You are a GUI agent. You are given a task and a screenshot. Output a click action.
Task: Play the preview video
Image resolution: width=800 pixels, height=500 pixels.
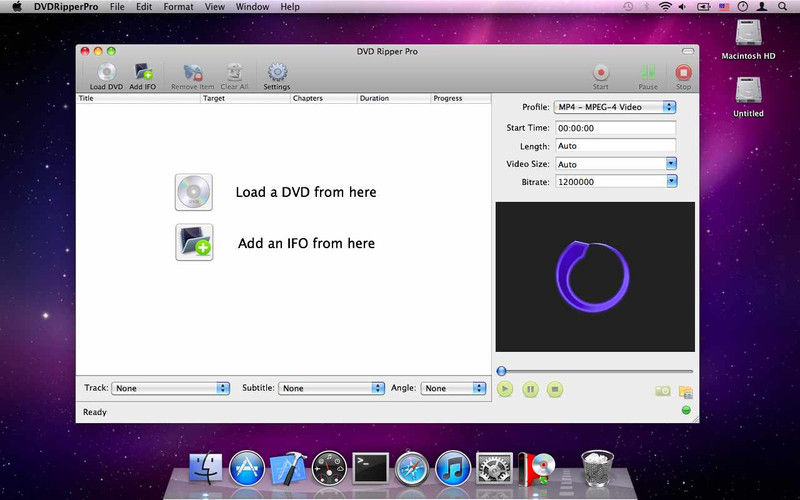505,390
